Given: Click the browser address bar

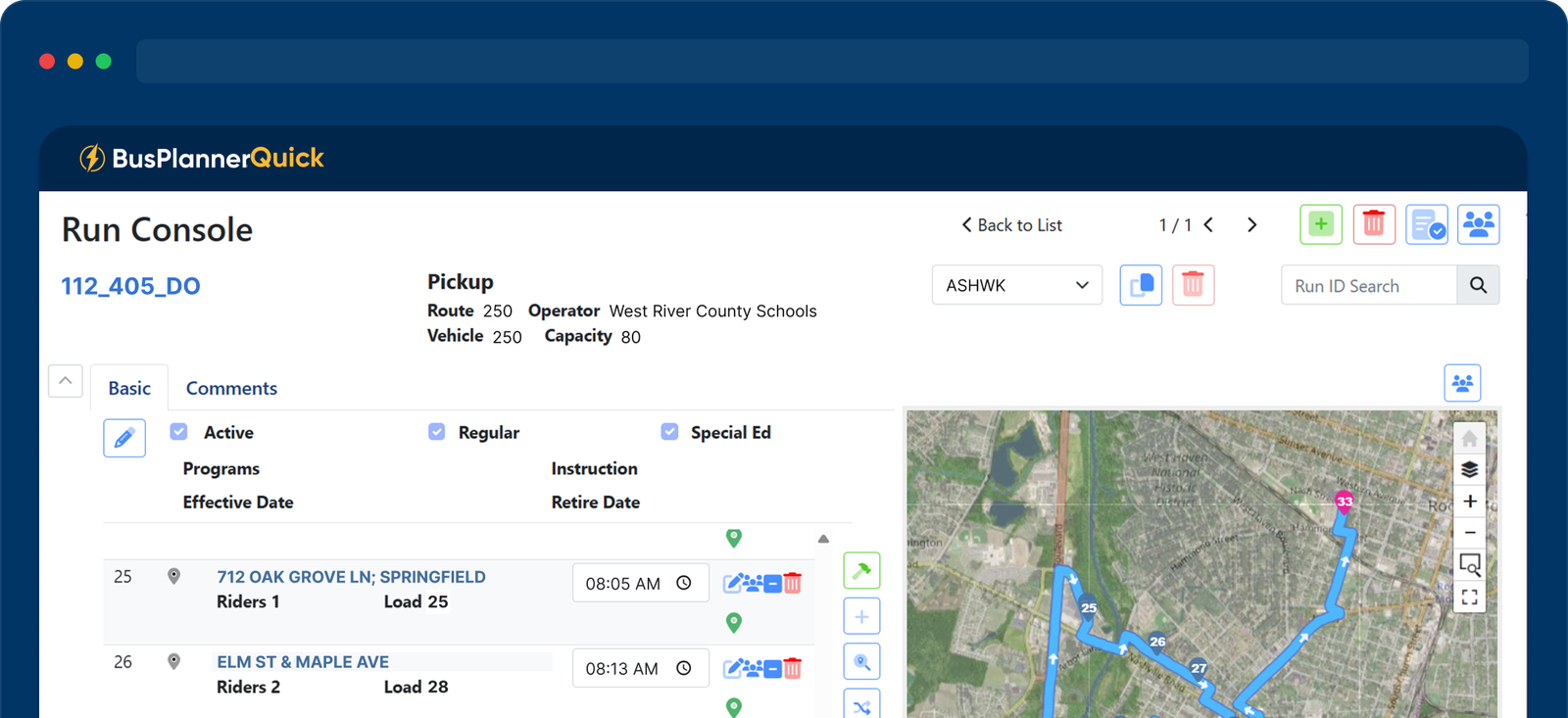Looking at the screenshot, I should (832, 61).
